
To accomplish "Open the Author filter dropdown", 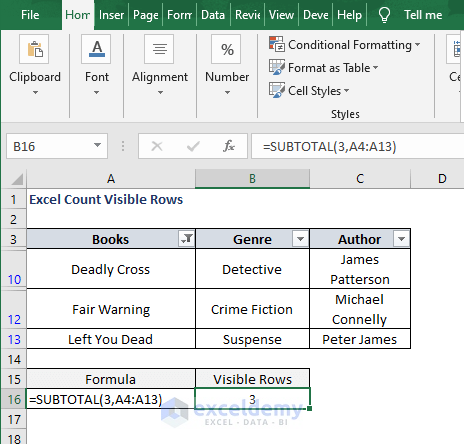I will pos(401,239).
